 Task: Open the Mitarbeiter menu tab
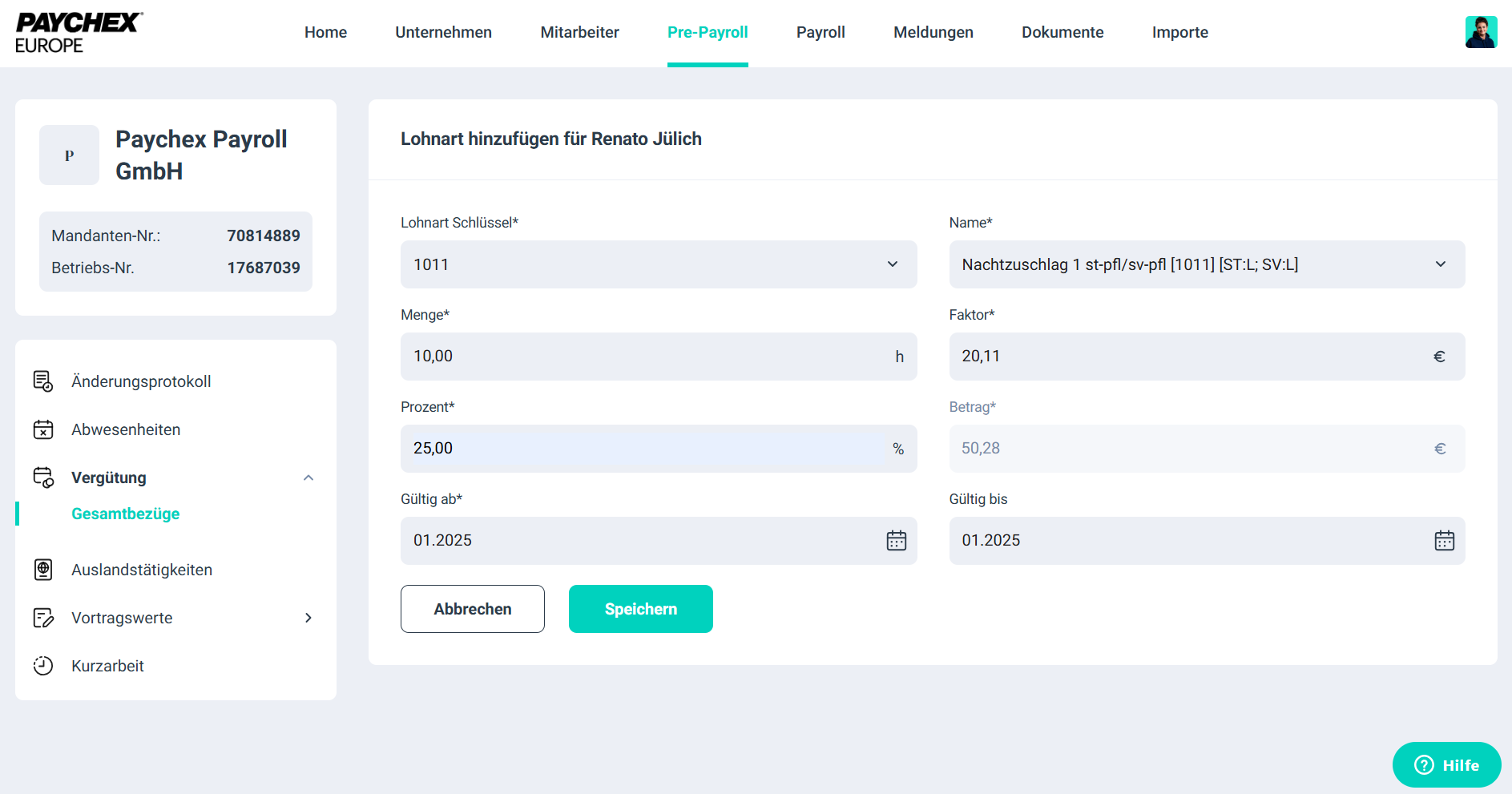[x=579, y=33]
